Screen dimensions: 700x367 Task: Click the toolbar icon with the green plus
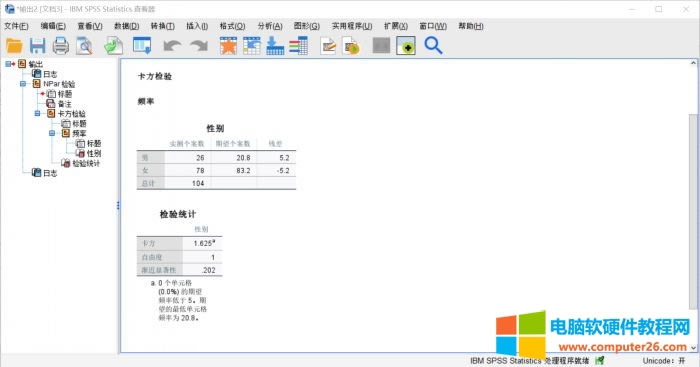(x=406, y=46)
